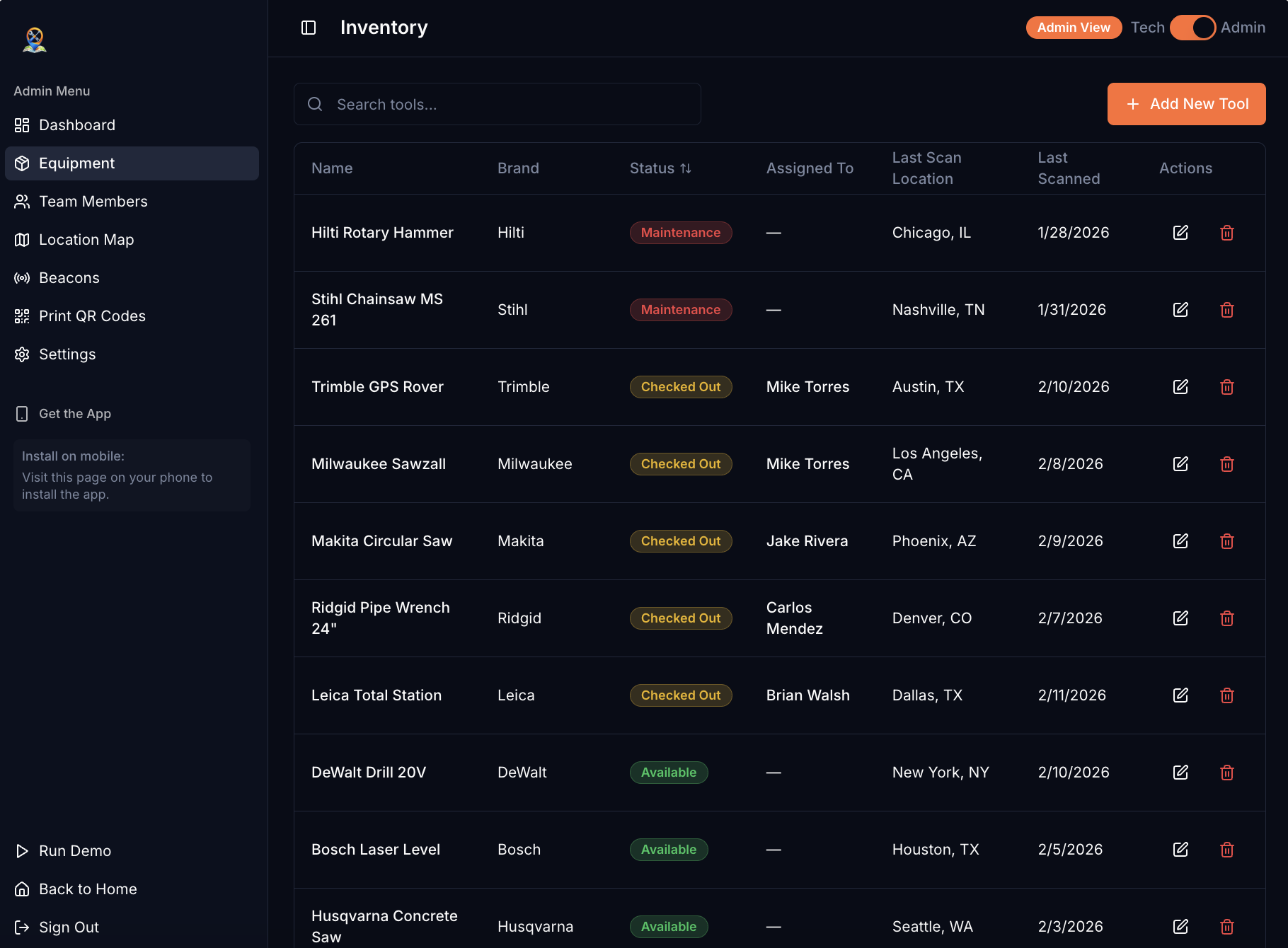Open the Location Map page

pyautogui.click(x=132, y=240)
